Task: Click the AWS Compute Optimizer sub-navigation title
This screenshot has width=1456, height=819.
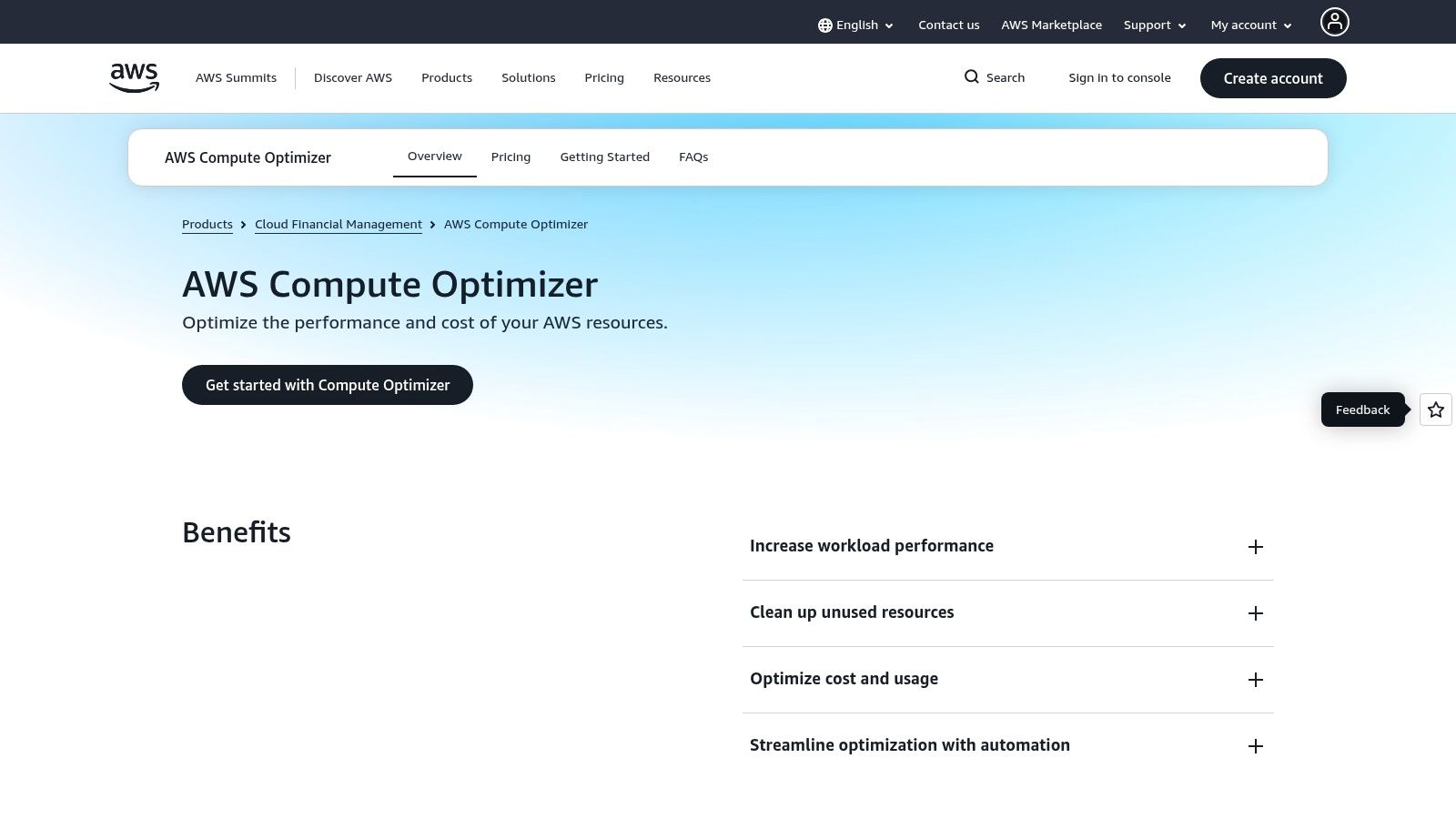Action: (248, 157)
